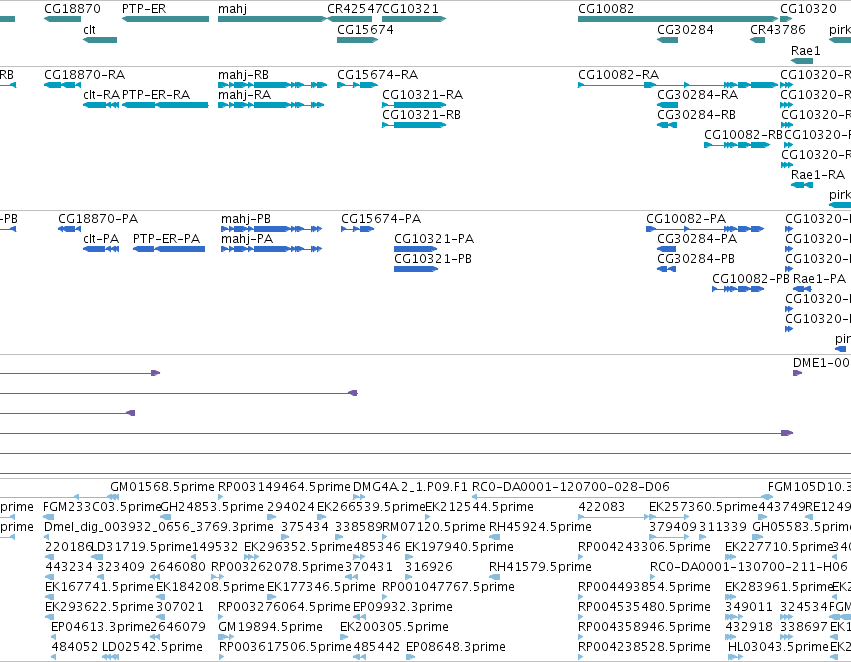Click the PTP-ER-RA transcript glyph
Image resolution: width=851 pixels, height=662 pixels.
[x=166, y=105]
